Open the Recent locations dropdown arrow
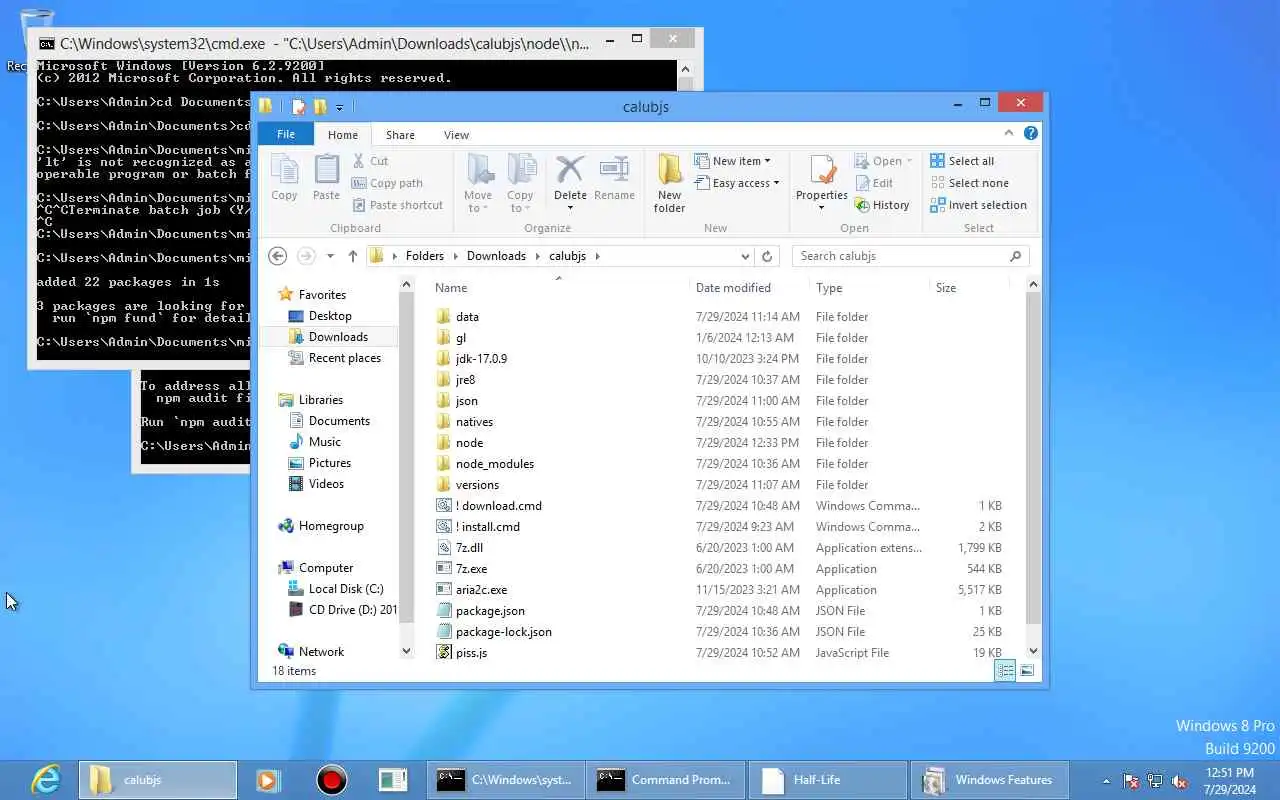The height and width of the screenshot is (800, 1280). [x=330, y=256]
